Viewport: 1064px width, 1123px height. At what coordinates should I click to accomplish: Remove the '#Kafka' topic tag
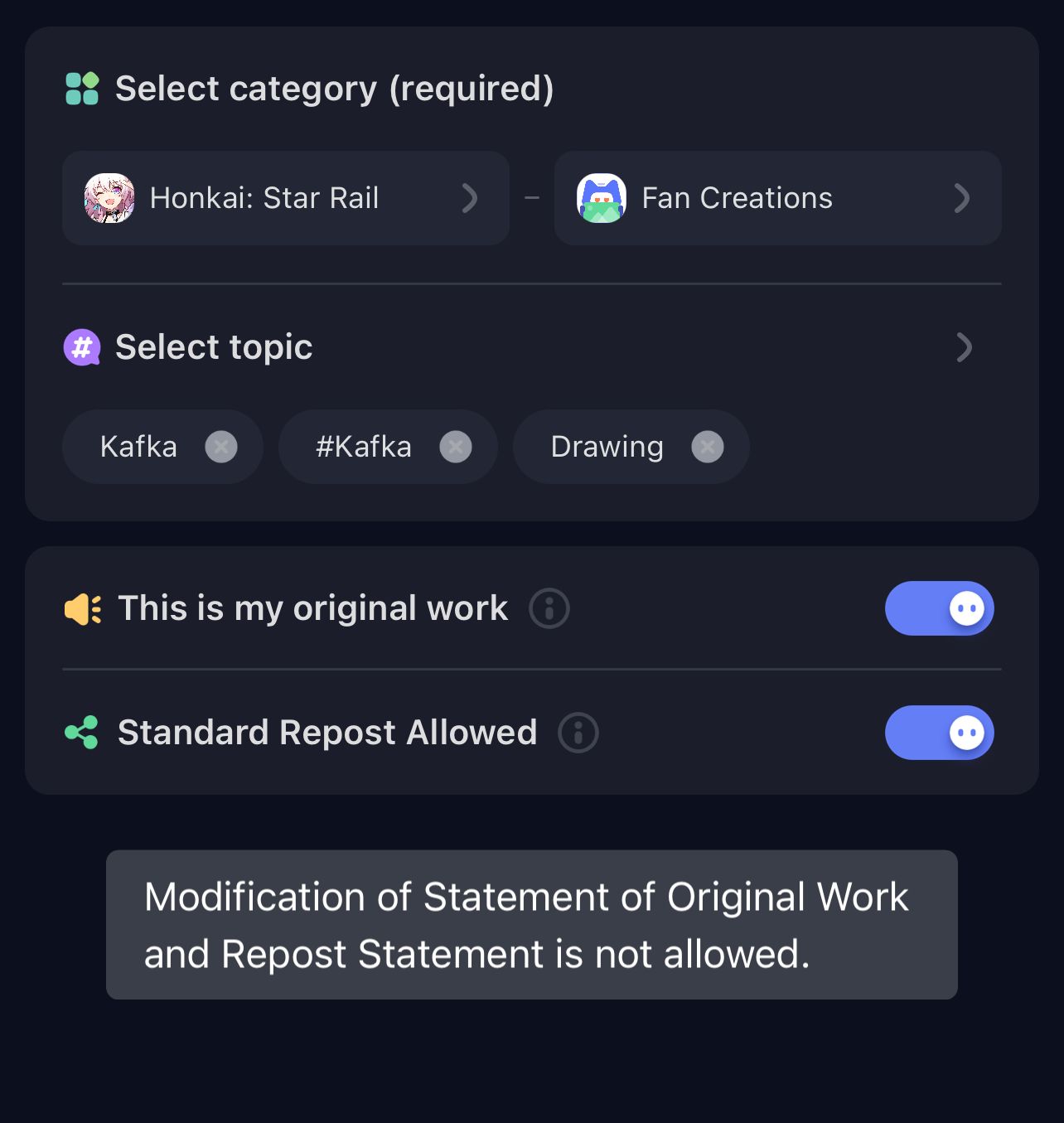coord(456,447)
